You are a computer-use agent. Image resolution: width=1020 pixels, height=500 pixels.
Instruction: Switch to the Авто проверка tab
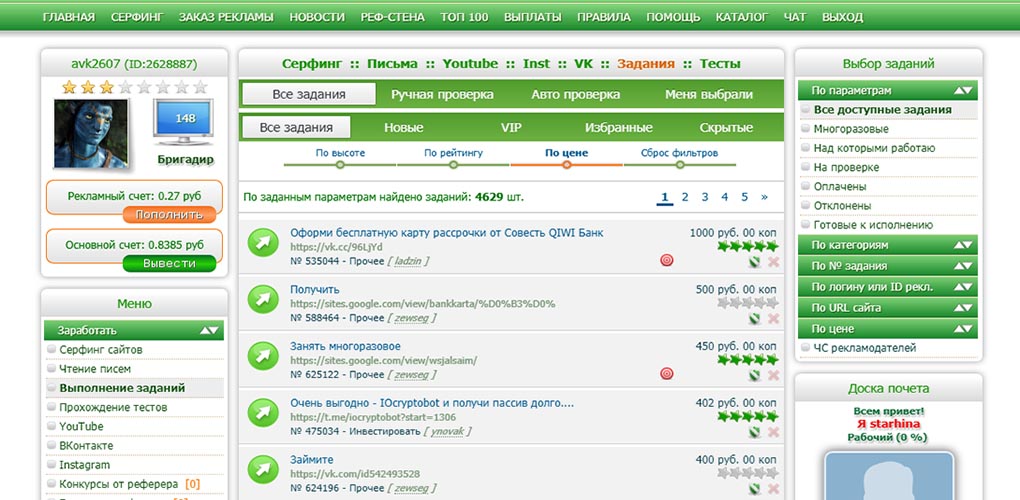point(575,94)
